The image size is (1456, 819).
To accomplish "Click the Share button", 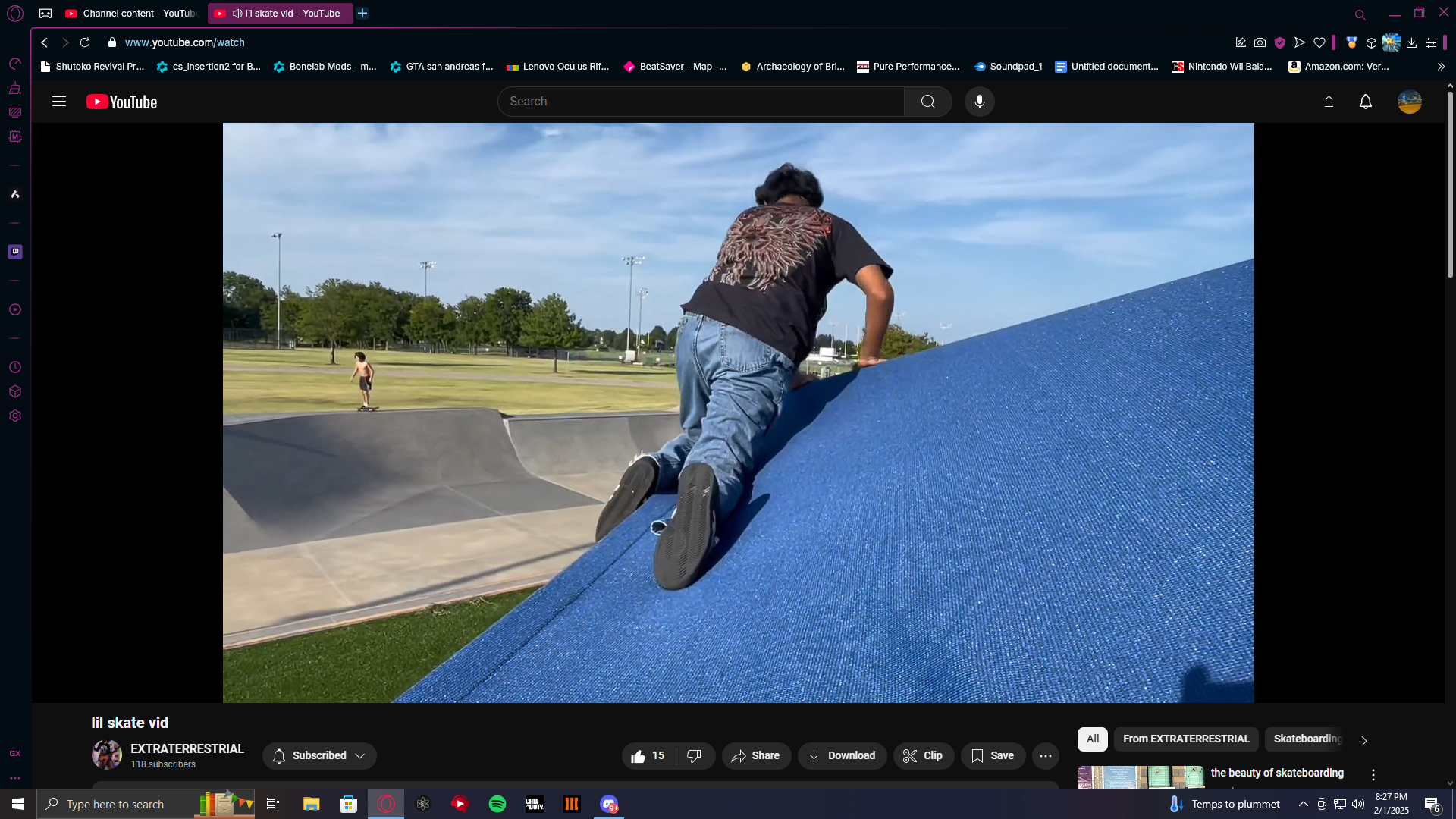I will coord(756,756).
